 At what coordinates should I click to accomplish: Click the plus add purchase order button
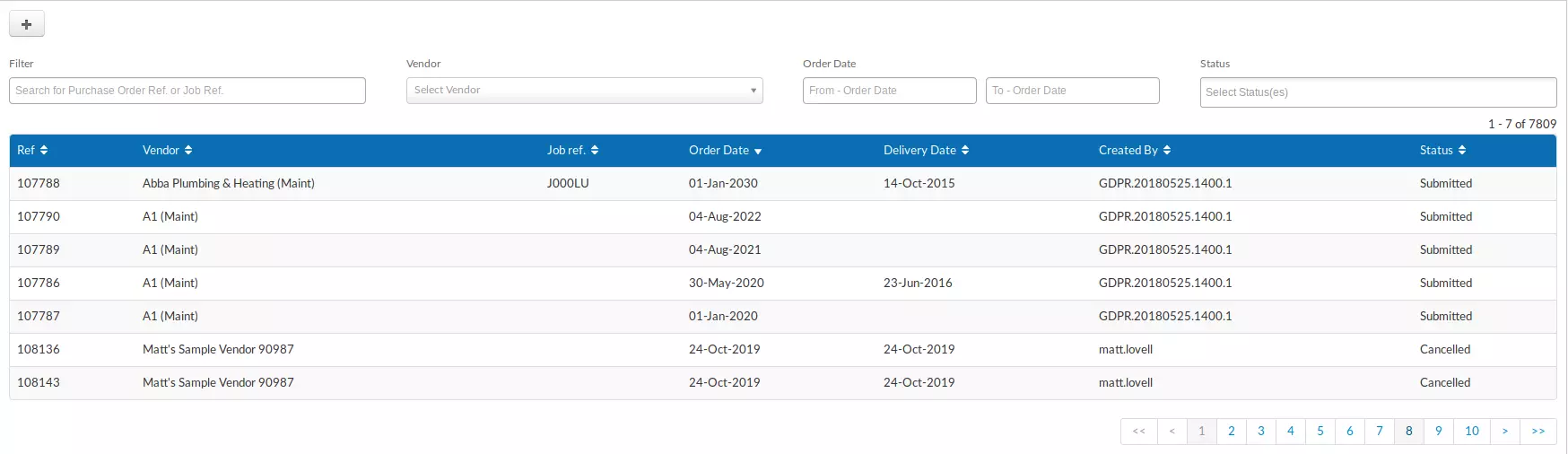(x=27, y=24)
